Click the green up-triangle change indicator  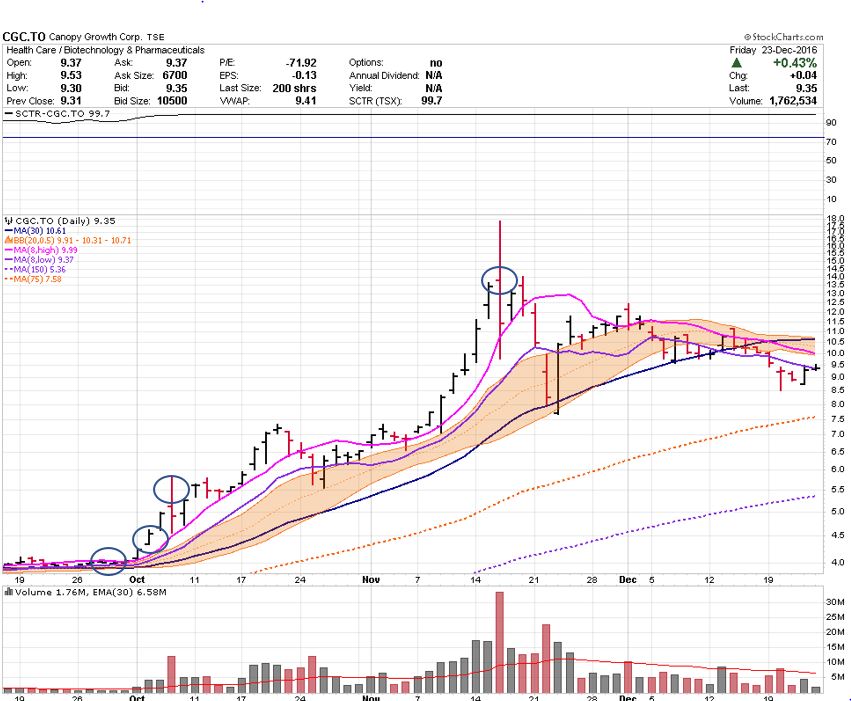736,63
